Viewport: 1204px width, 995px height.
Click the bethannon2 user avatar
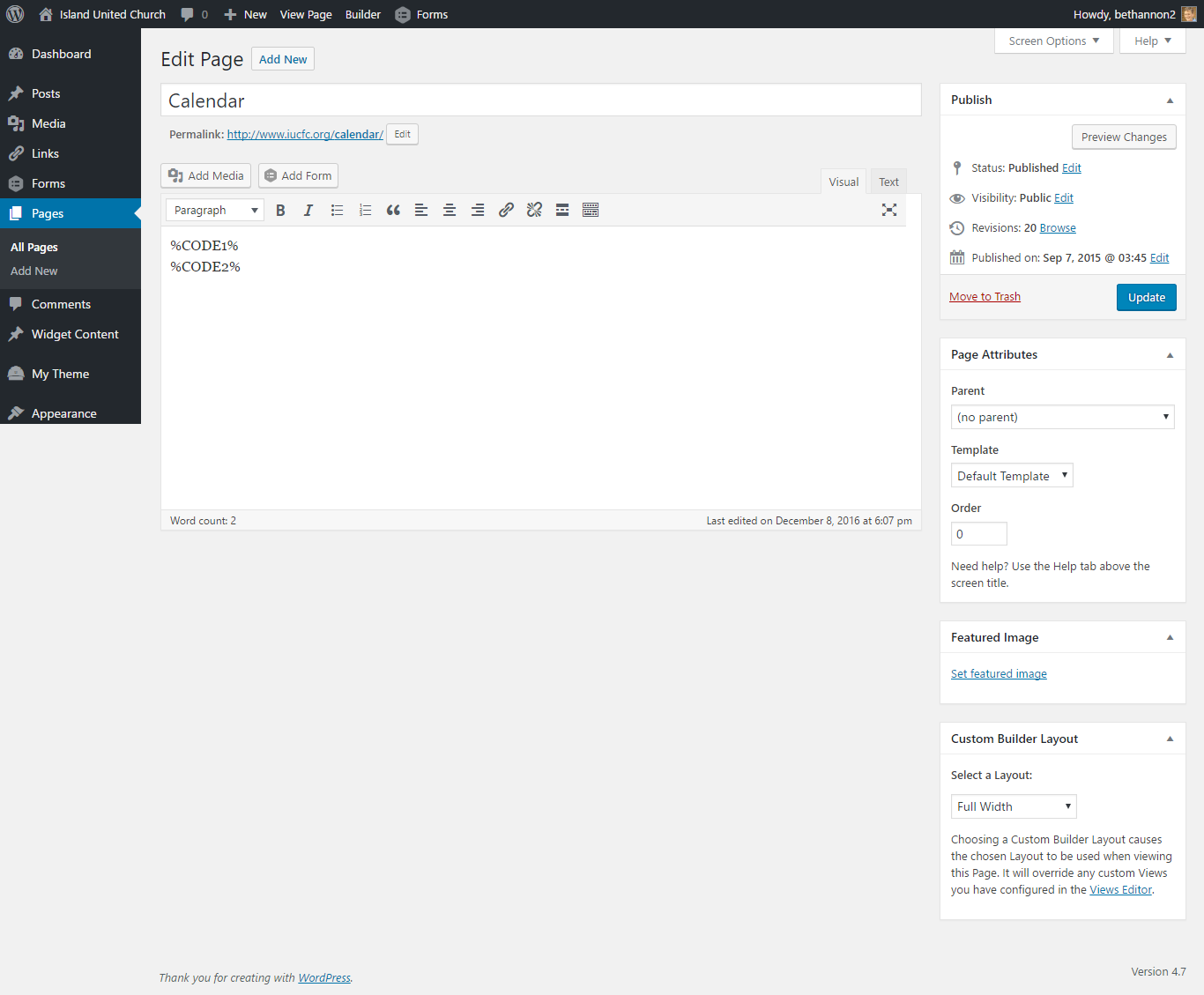click(1189, 14)
